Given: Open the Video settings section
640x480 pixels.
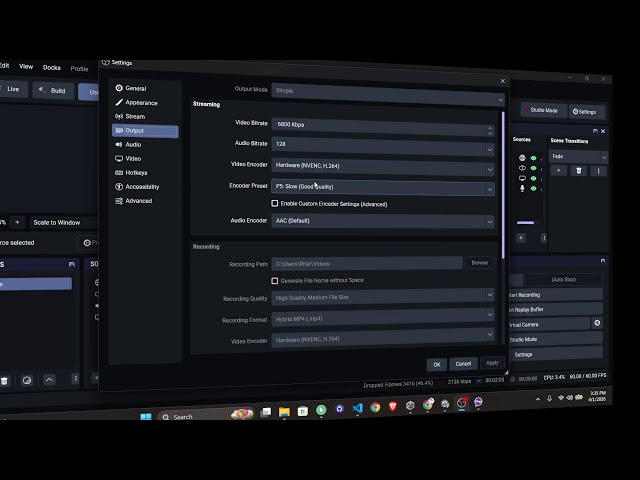Looking at the screenshot, I should coord(128,158).
